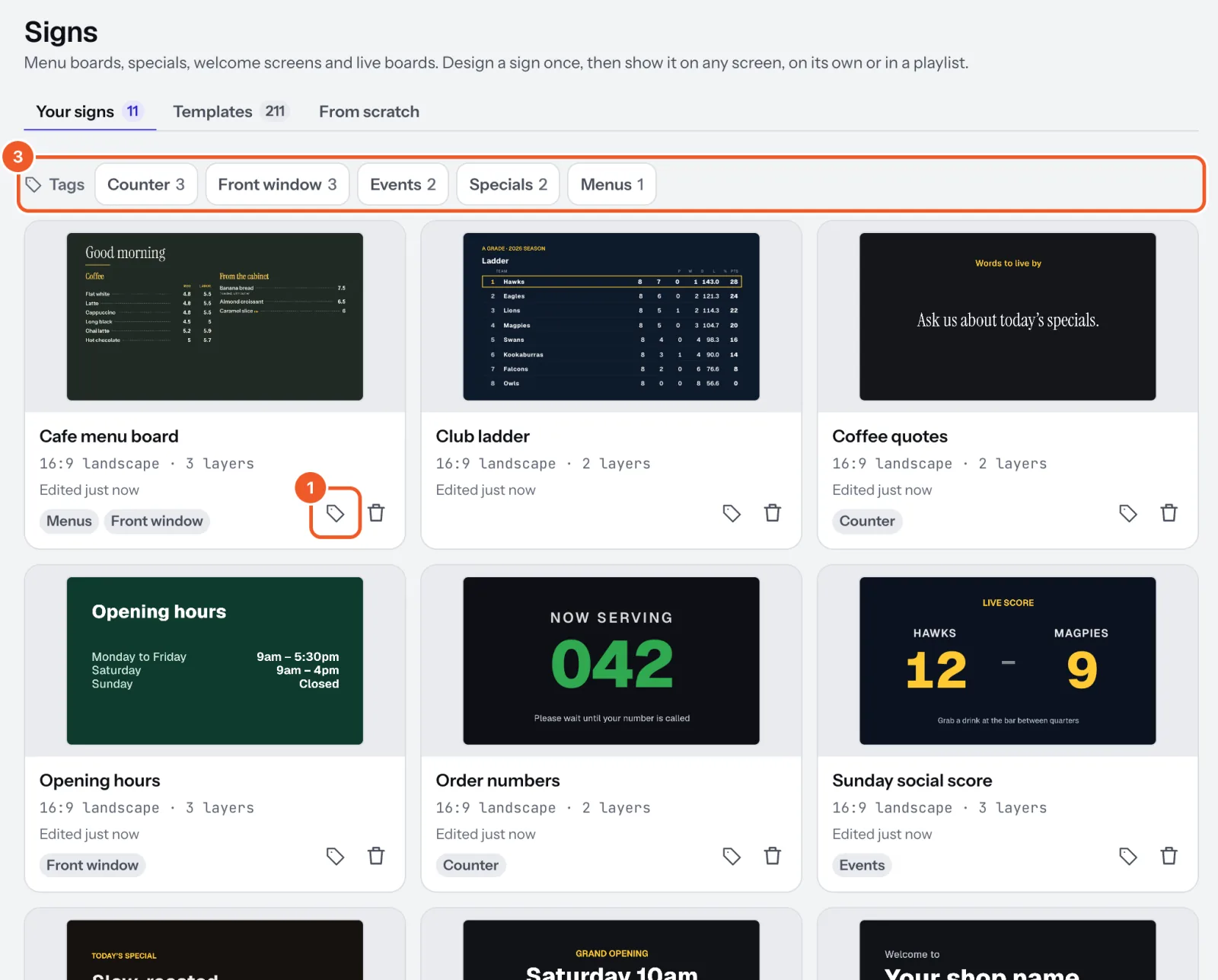Edit tags for Sunday social score
This screenshot has width=1218, height=980.
[1128, 856]
